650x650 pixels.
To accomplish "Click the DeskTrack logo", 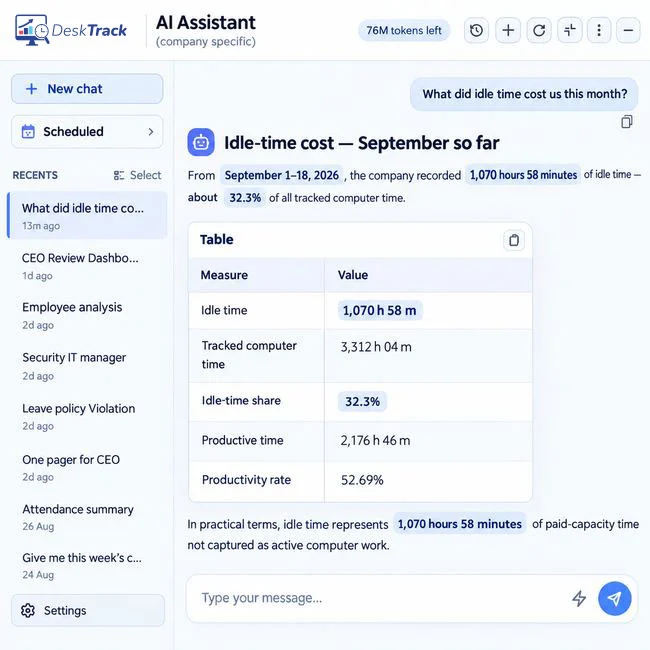I will 71,30.
